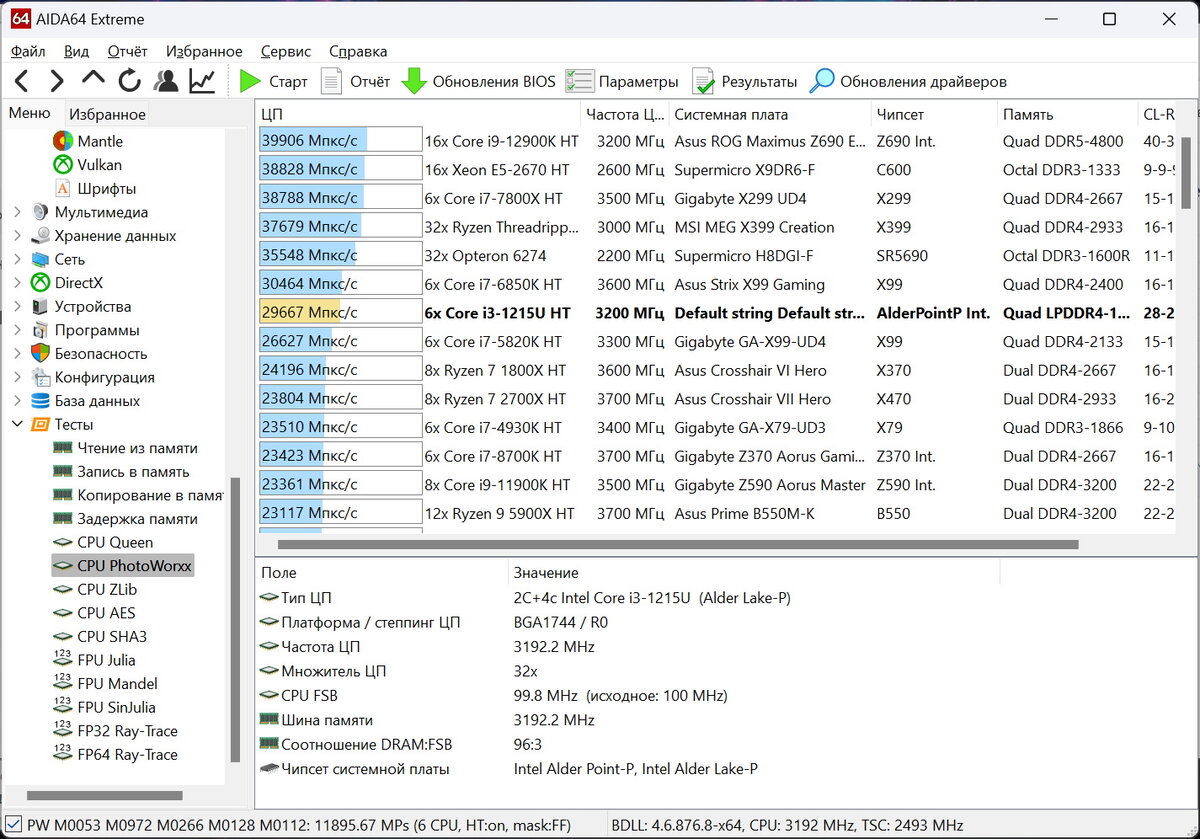Click the results table horizontal scrollbar

point(678,545)
